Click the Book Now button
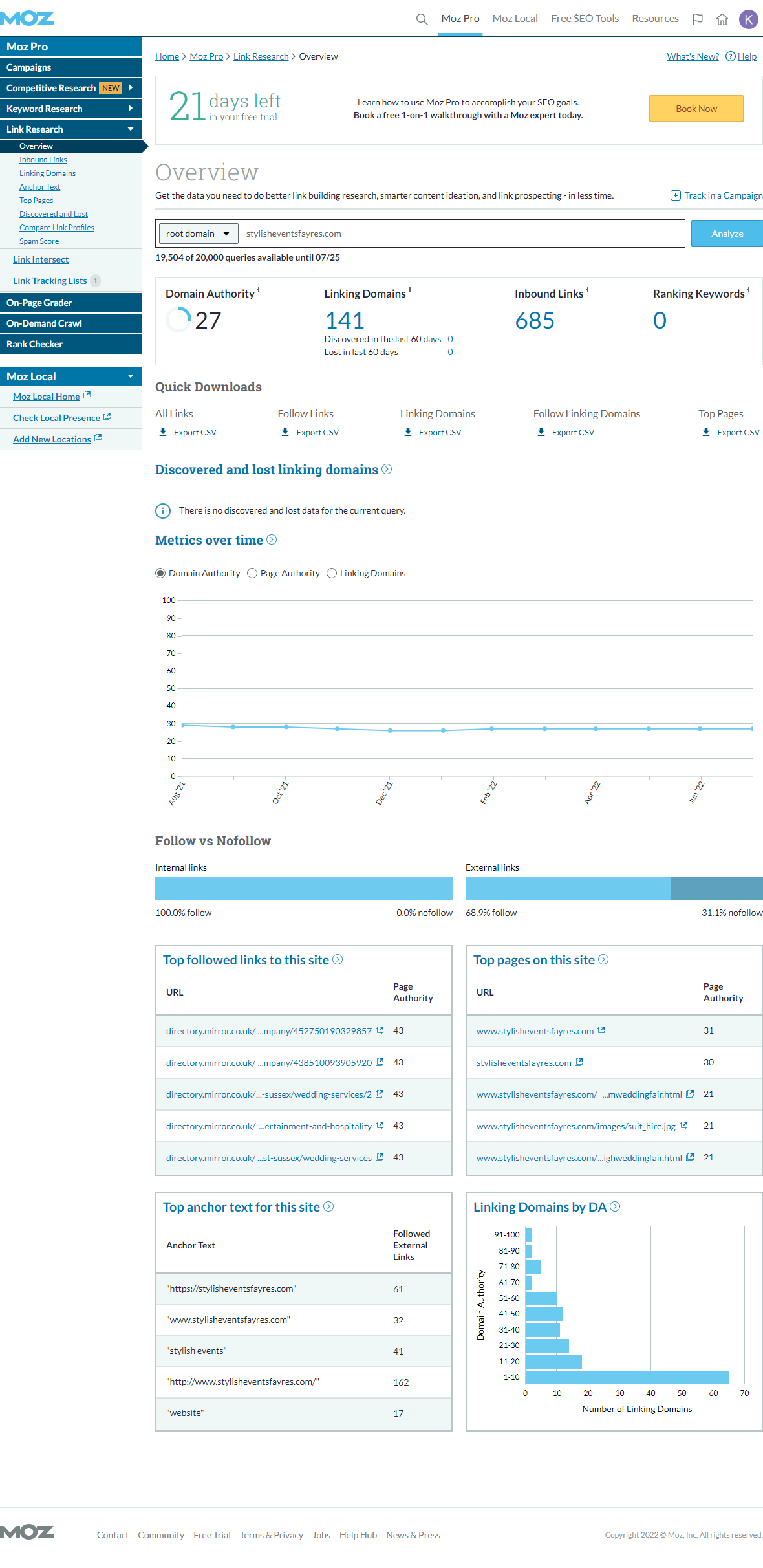763x1568 pixels. 696,109
